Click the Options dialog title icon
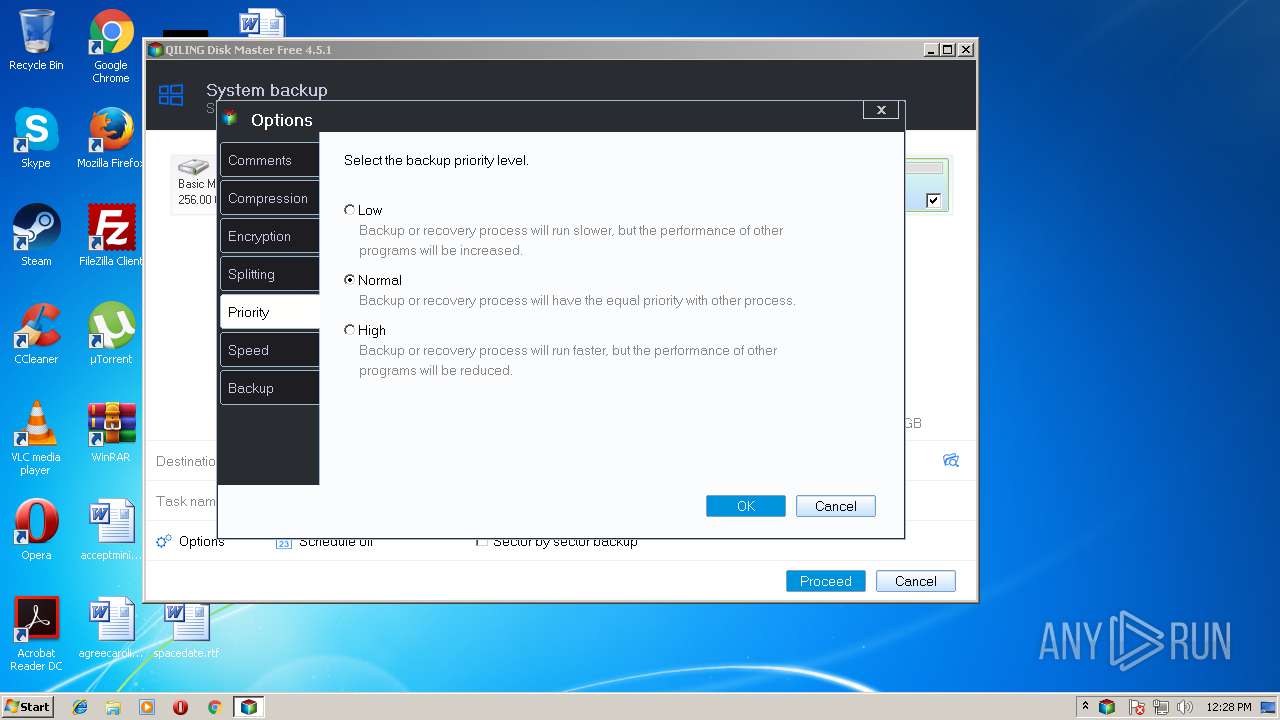The image size is (1280, 720). pos(230,118)
